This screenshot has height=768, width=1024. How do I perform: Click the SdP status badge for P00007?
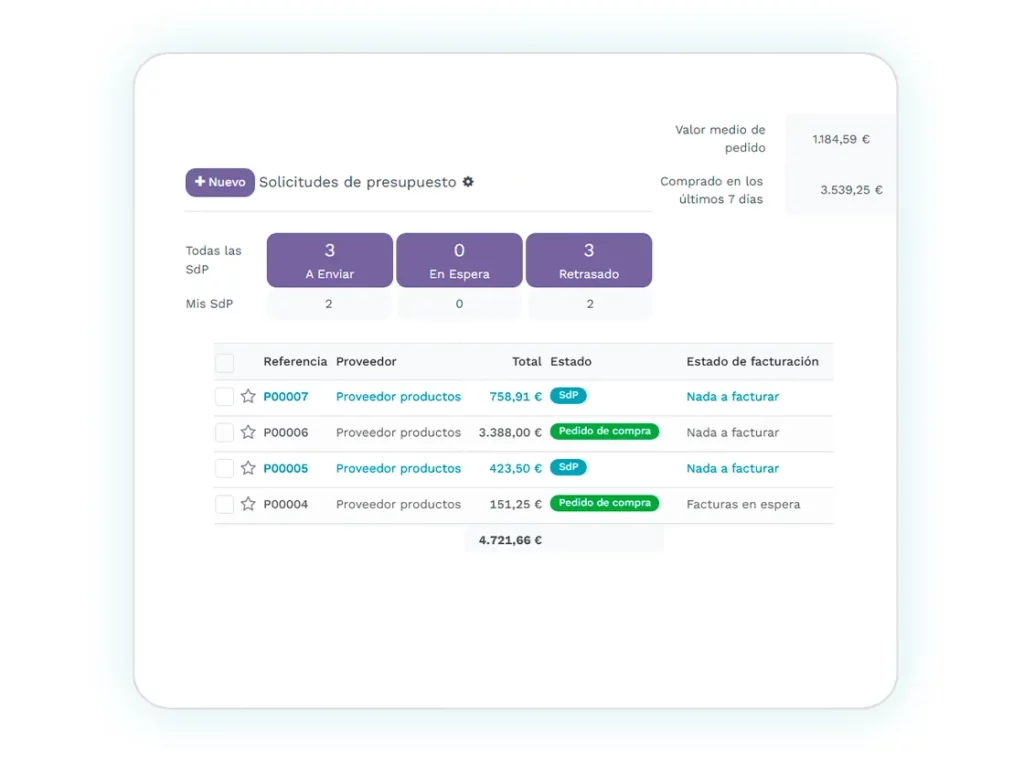coord(568,396)
